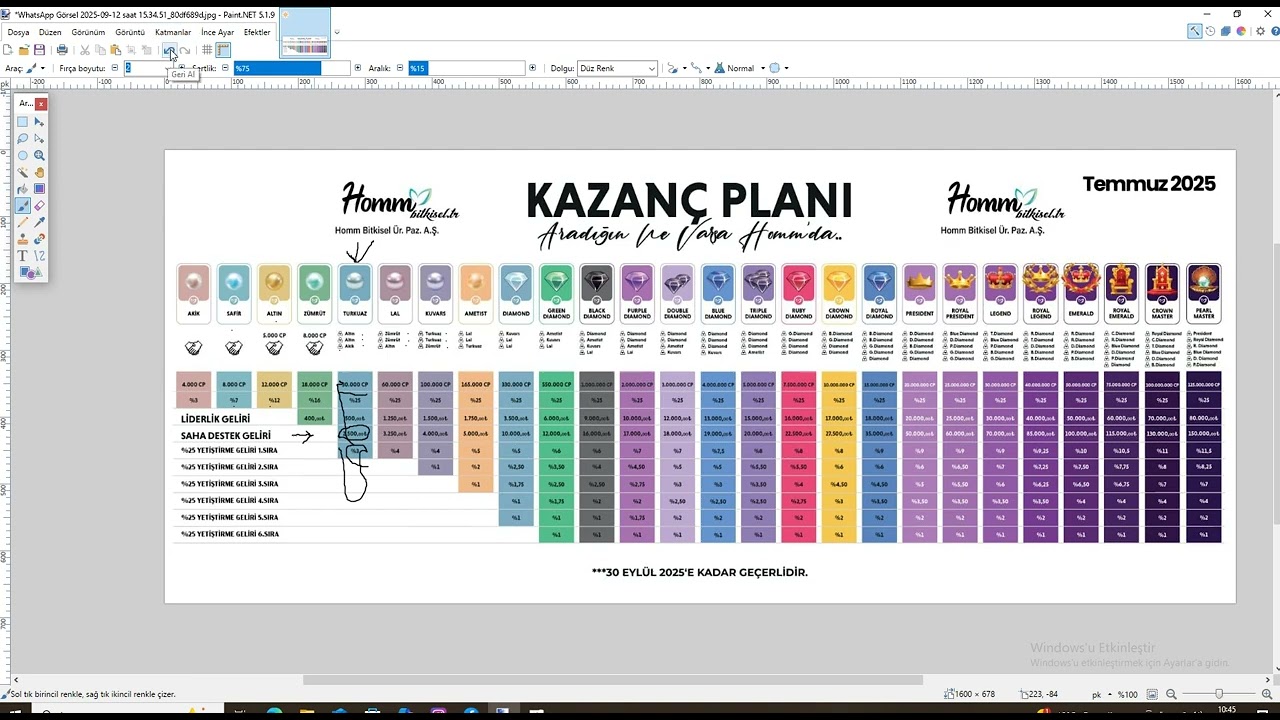Select the Move Selection tool
Viewport: 1280px width, 720px height.
pos(39,138)
